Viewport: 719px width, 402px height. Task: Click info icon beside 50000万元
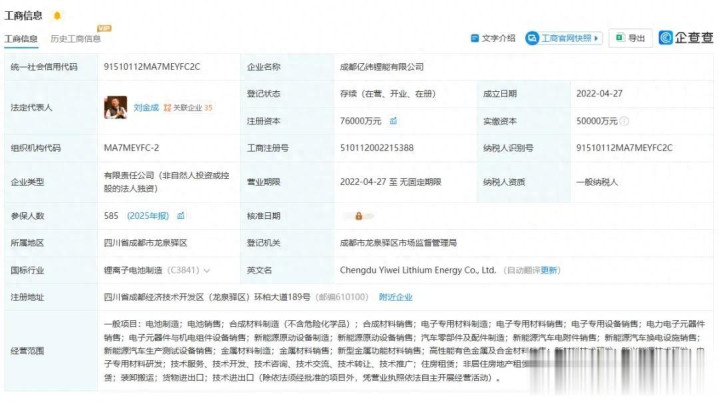pyautogui.click(x=624, y=121)
